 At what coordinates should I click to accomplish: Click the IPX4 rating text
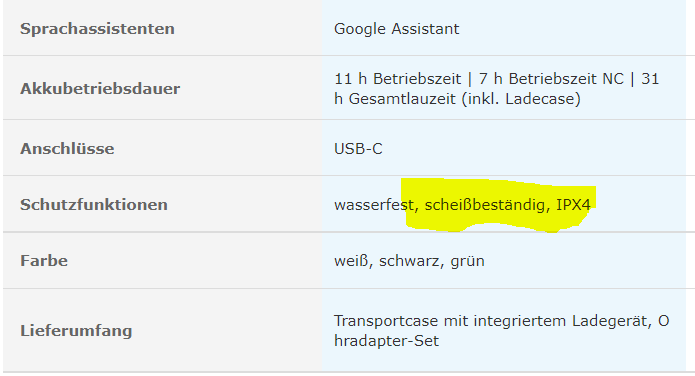(x=573, y=205)
